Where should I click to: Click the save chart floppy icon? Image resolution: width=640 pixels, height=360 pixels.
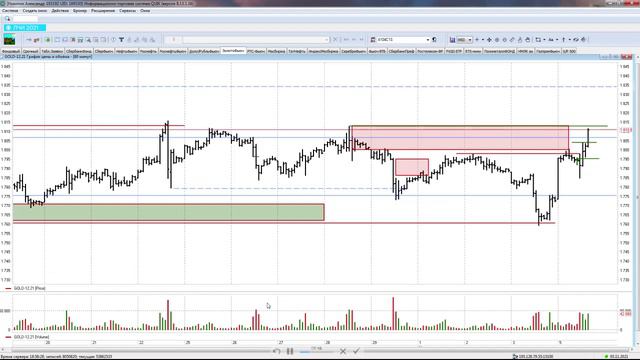tap(452, 40)
